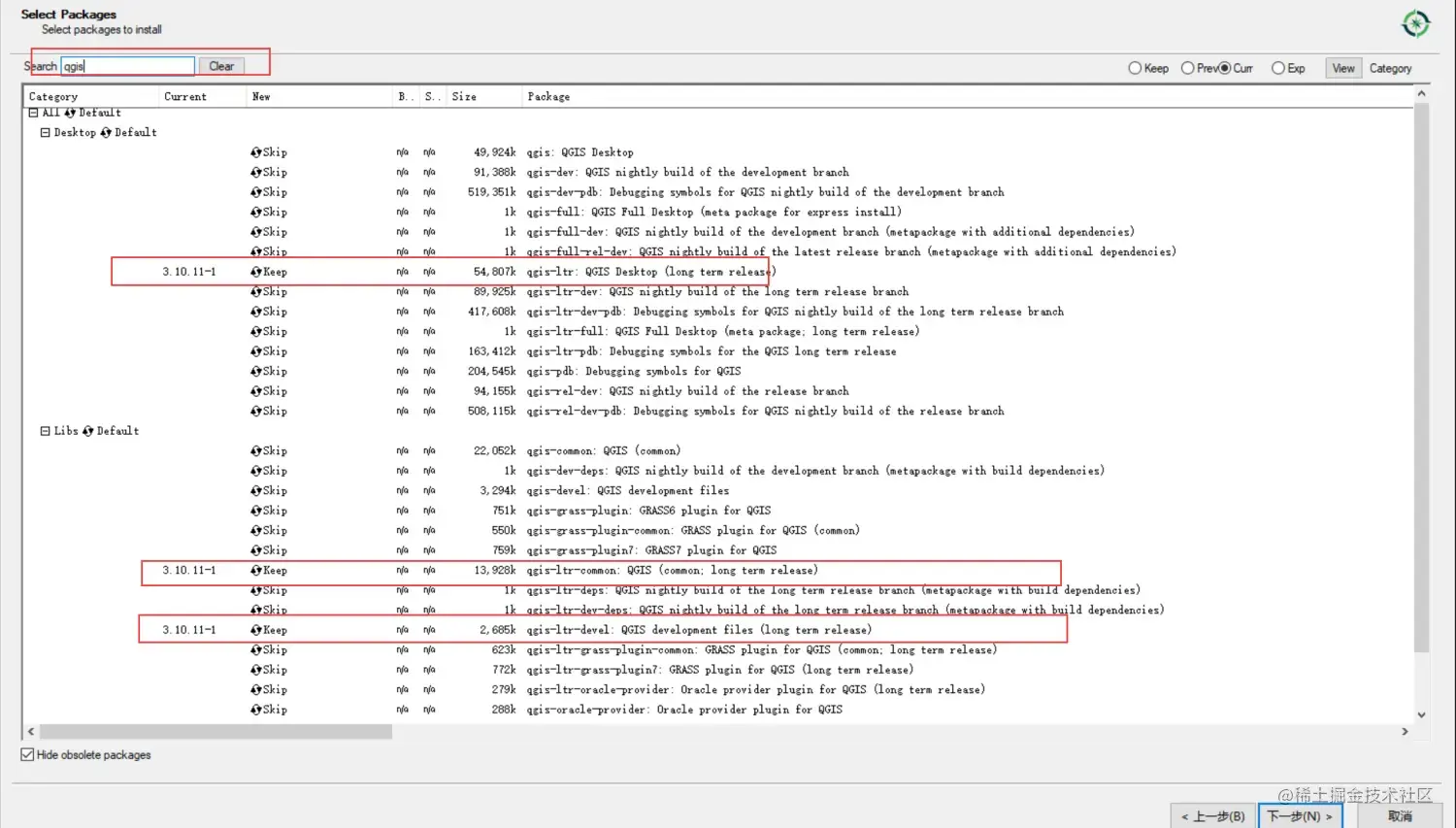Click the Skip icon for qgis-ltr-full meta package
Viewport: 1456px width, 828px height.
pyautogui.click(x=256, y=332)
